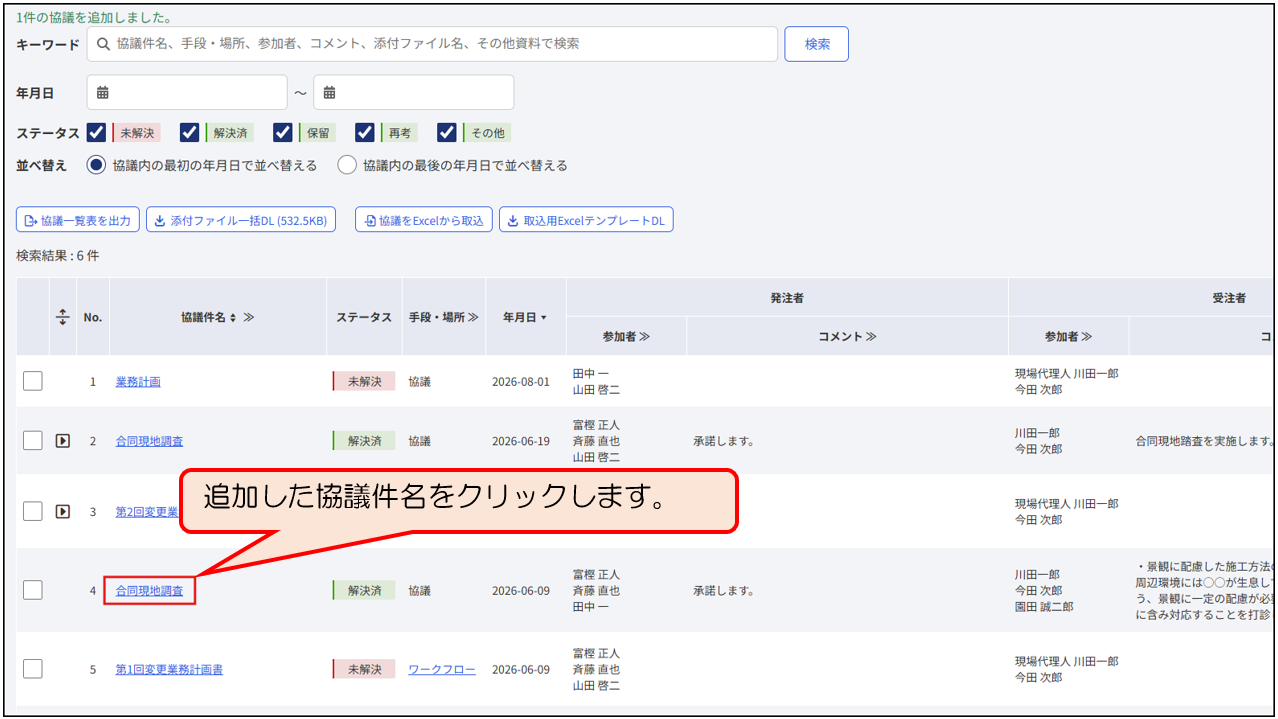1278x719 pixels.
Task: Toggle the 未解決 status checkbox
Action: tap(96, 133)
